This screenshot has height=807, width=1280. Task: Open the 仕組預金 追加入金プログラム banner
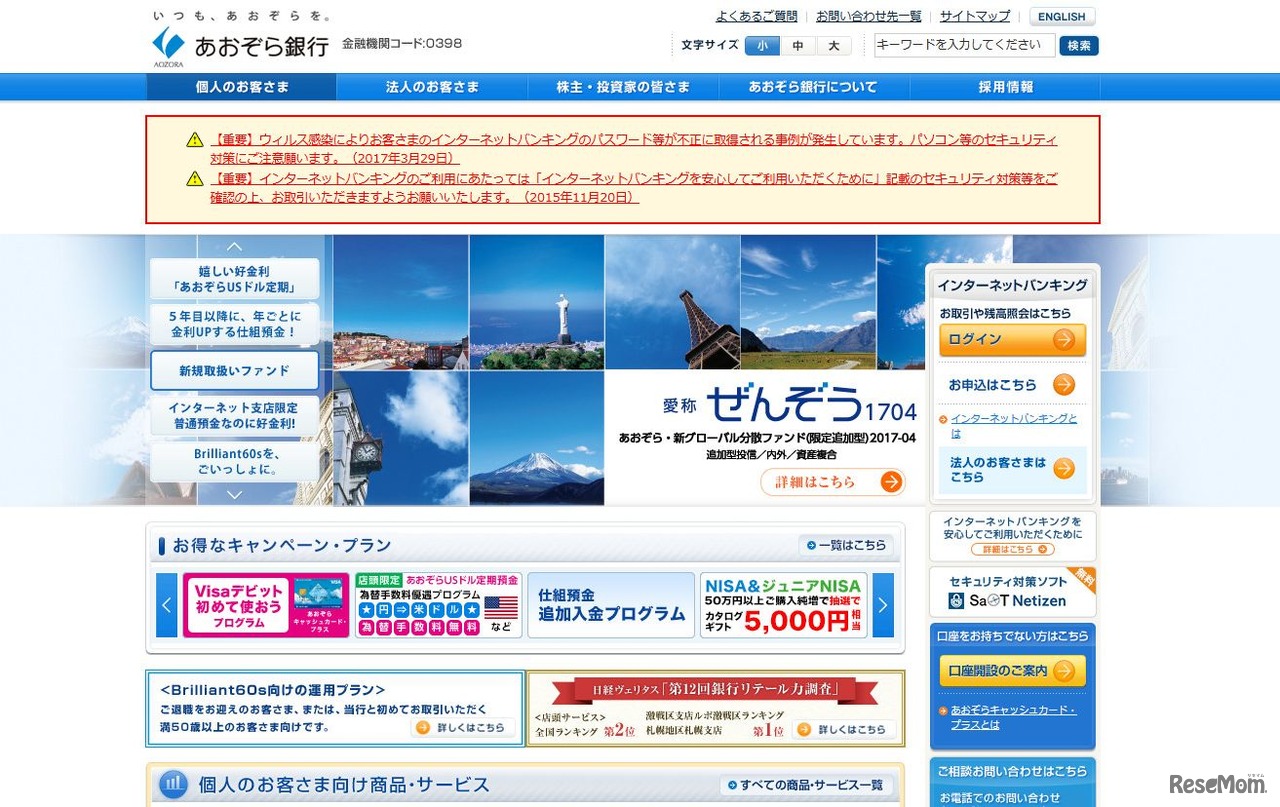coord(611,605)
